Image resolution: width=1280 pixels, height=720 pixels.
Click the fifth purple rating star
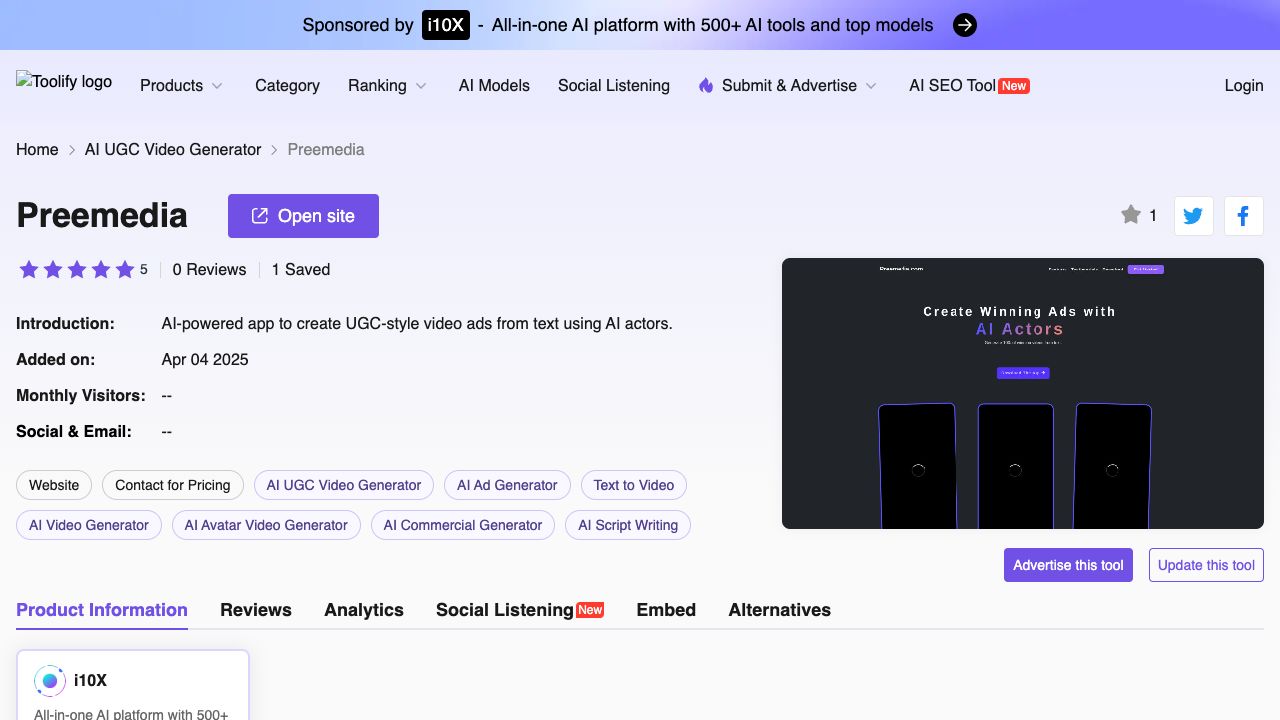pyautogui.click(x=125, y=270)
